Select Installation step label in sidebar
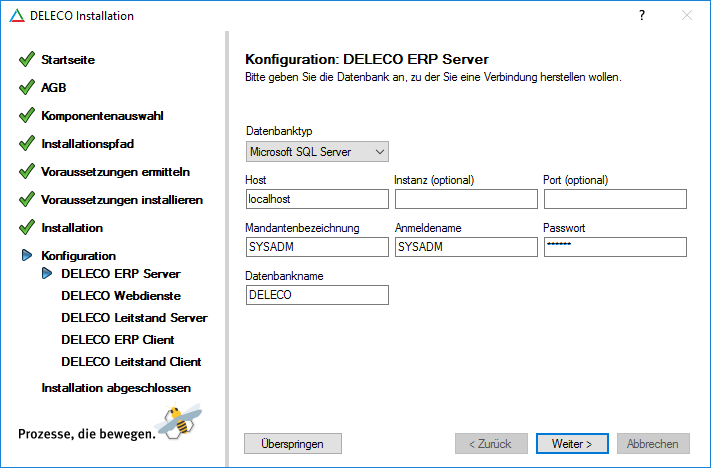The height and width of the screenshot is (468, 711). tap(72, 228)
